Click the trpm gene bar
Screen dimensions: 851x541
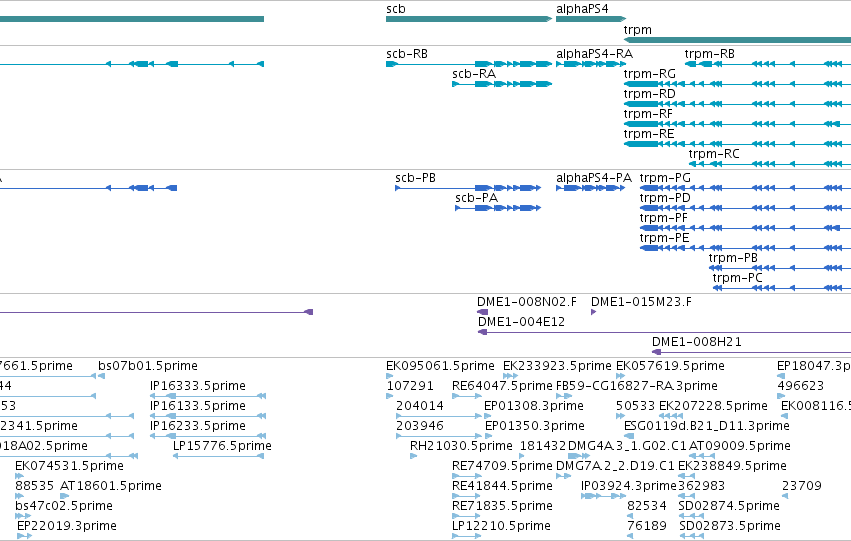click(738, 40)
